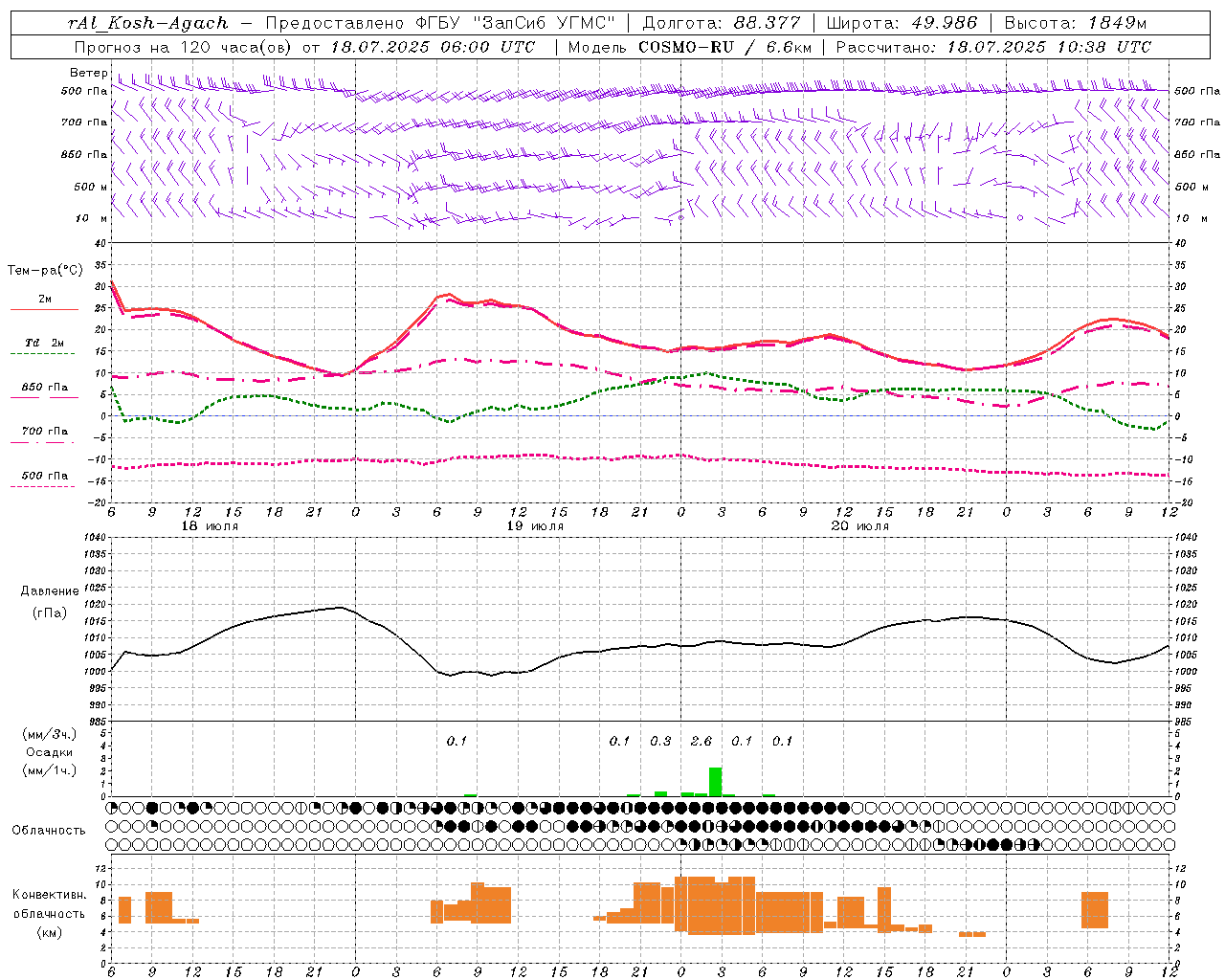Click the precipitation value "0.3"
This screenshot has width=1225, height=980.
(660, 741)
